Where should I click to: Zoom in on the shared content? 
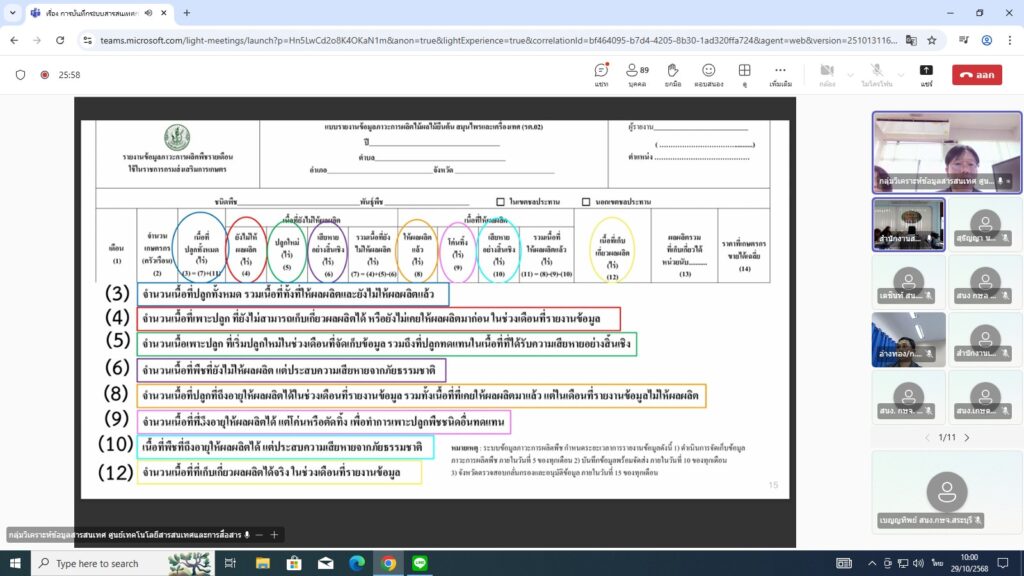[x=274, y=535]
